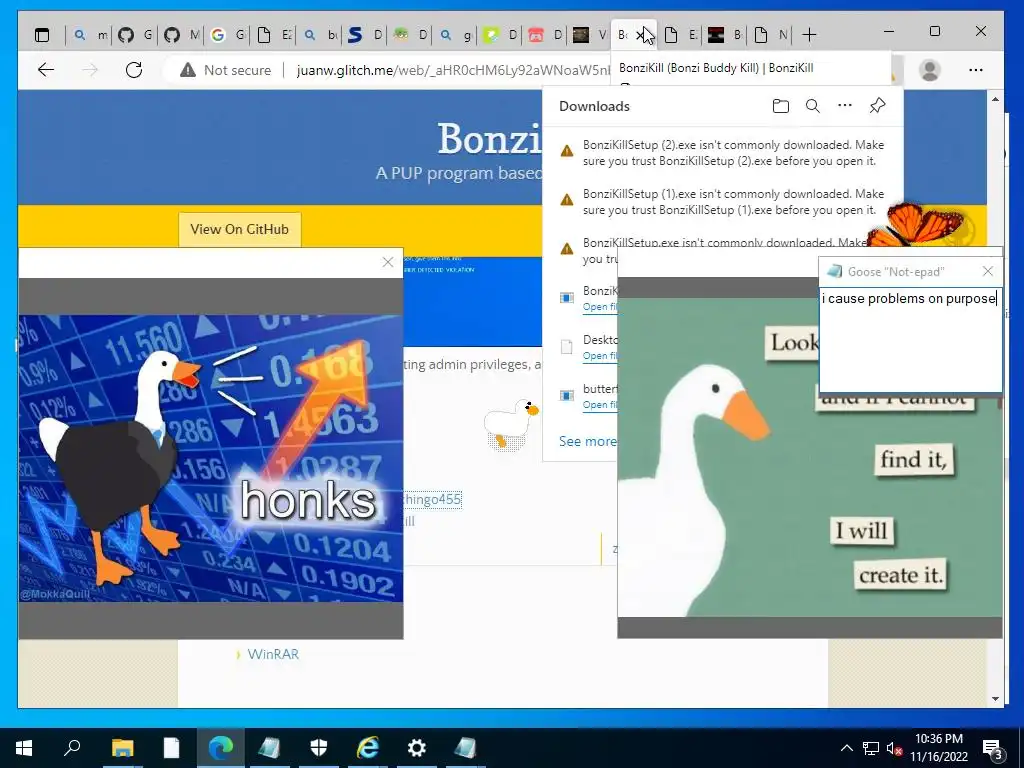
Task: Reload the current page
Action: pos(134,70)
